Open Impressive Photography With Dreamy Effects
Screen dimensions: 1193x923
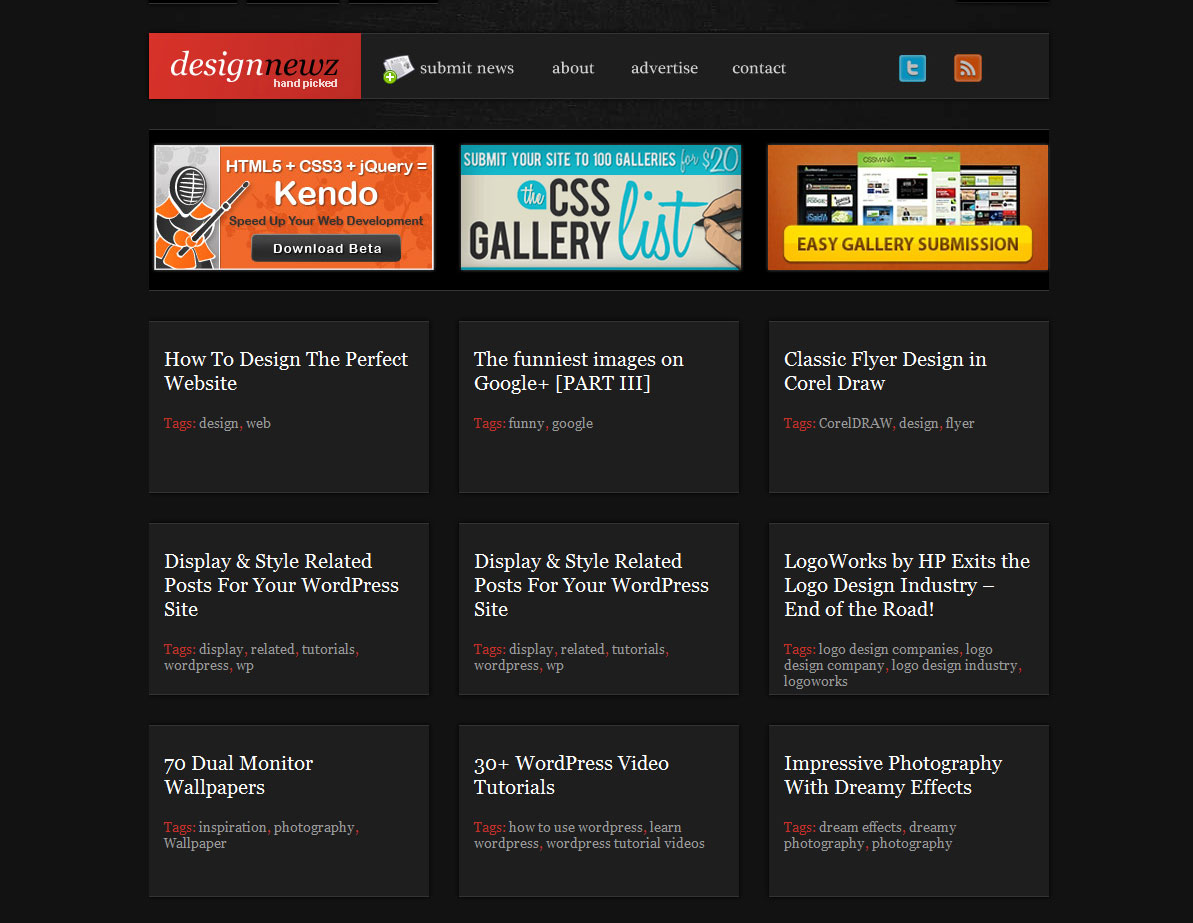(x=893, y=775)
